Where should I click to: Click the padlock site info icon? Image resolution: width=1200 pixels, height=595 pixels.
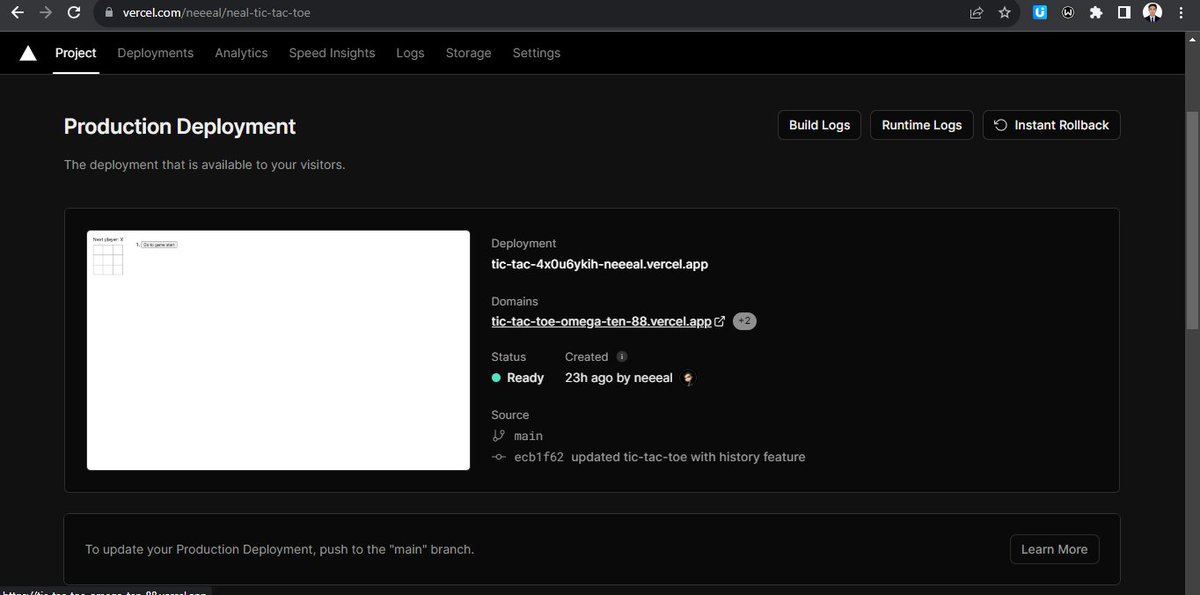110,14
